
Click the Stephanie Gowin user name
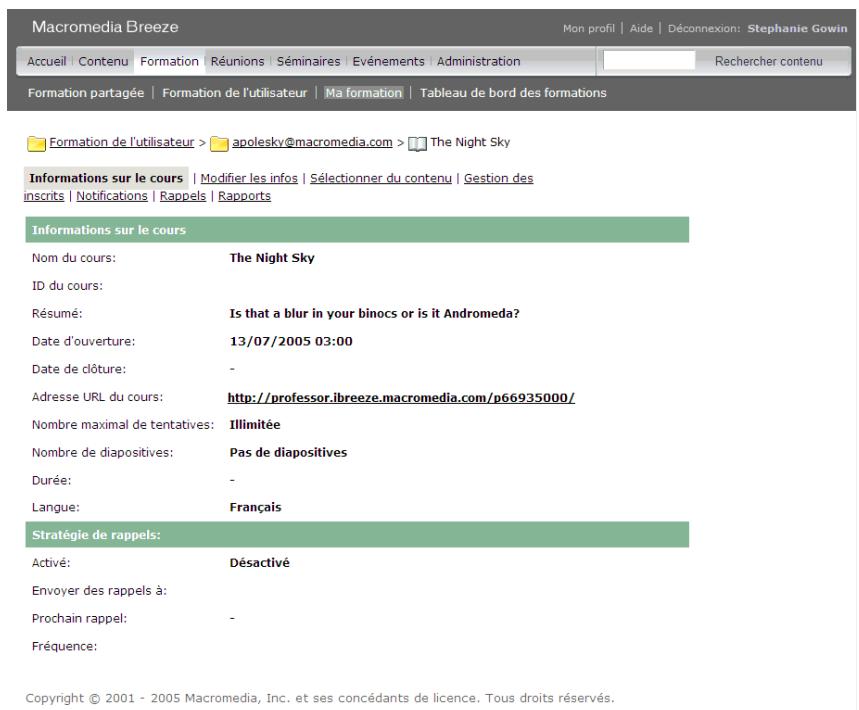point(797,28)
